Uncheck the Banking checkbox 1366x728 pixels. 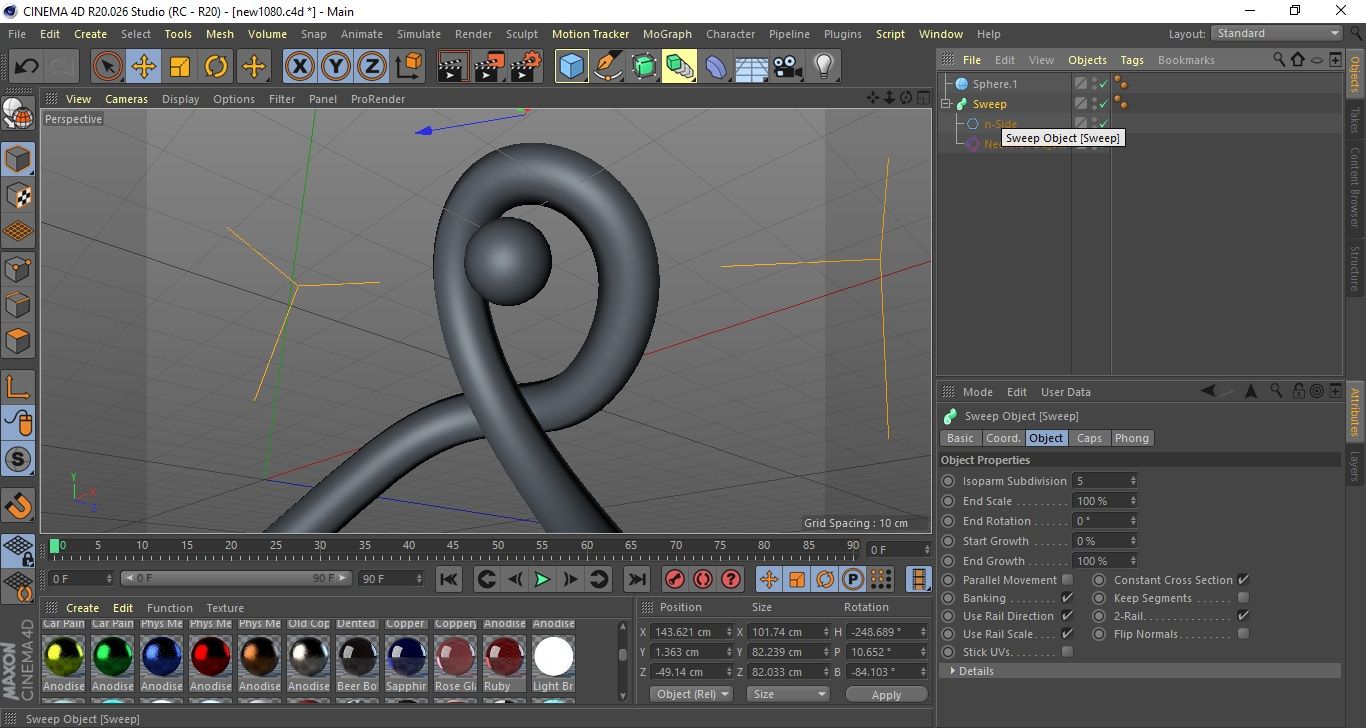pos(1067,598)
